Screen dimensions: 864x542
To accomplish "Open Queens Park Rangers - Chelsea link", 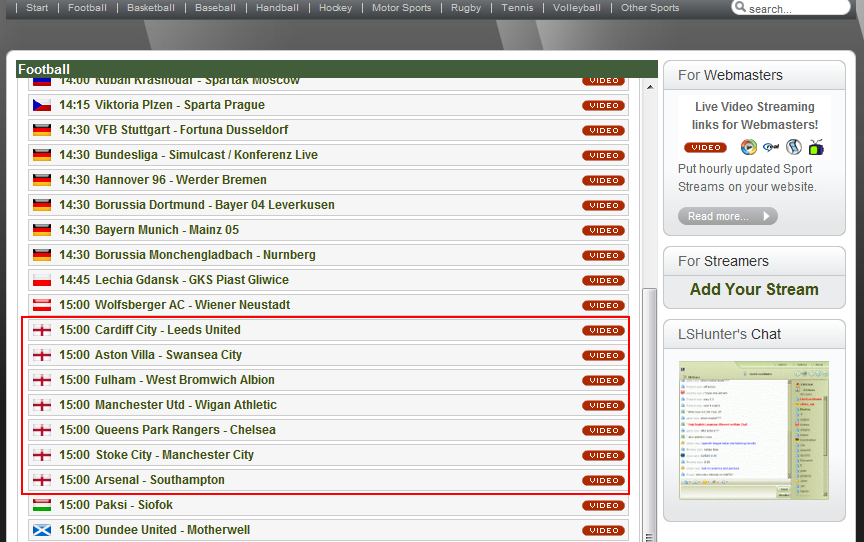I will click(185, 430).
